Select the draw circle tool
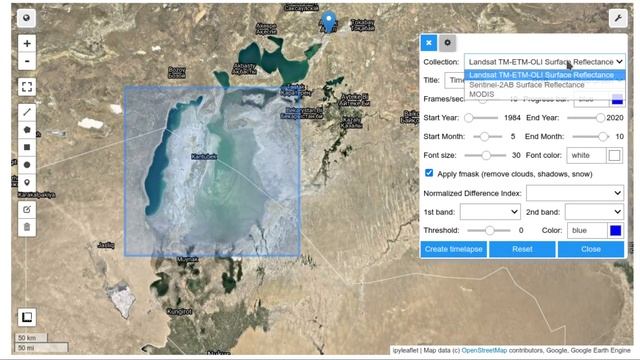Viewport: 640px width, 360px height. coord(27,165)
